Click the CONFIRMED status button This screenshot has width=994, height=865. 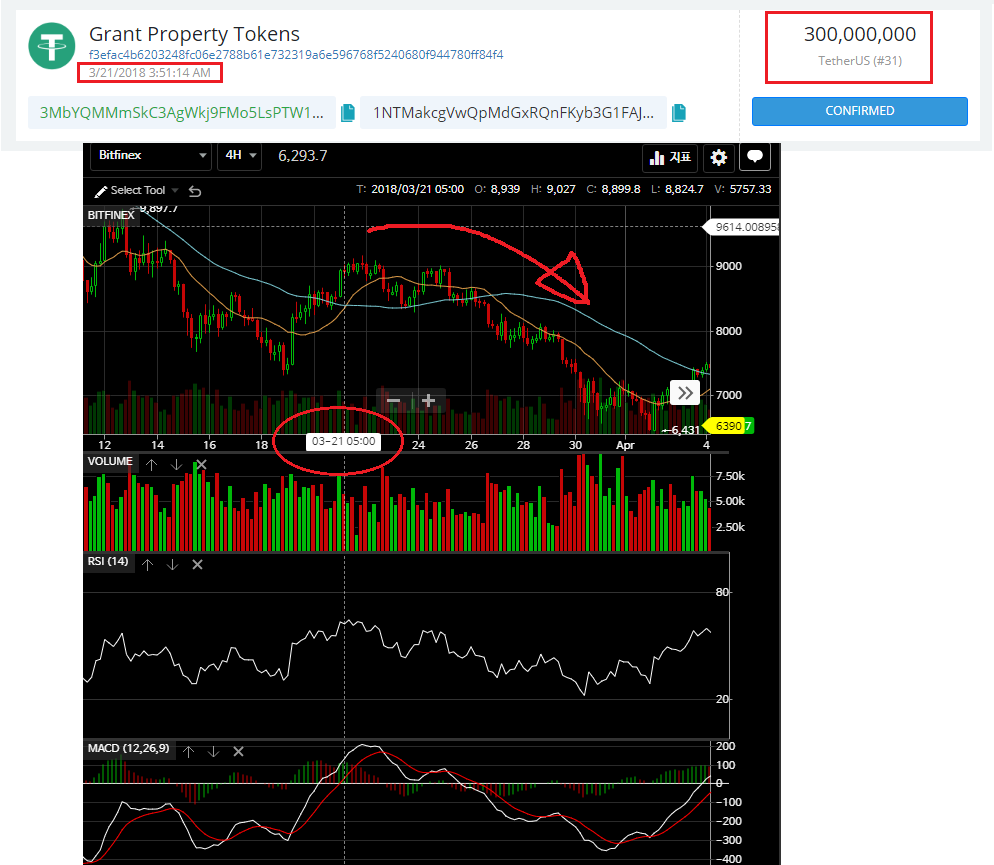(x=860, y=111)
